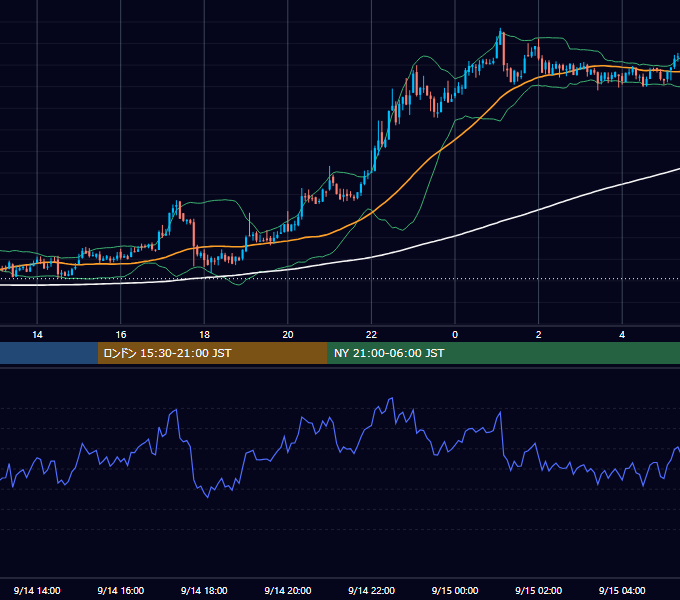Click the 9/15 02:00 time label
Screen dimensions: 680x600
[x=538, y=590]
